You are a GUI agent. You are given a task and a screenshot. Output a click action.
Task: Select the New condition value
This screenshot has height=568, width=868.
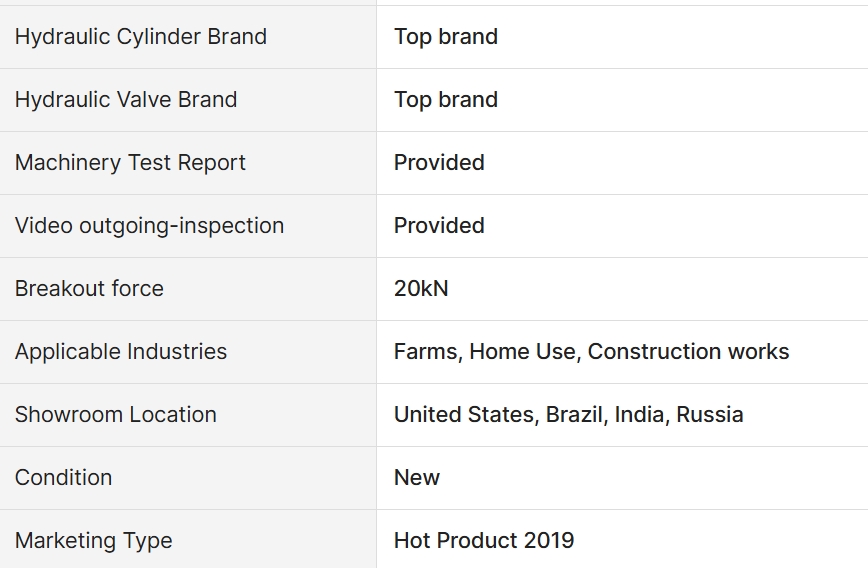tap(417, 478)
